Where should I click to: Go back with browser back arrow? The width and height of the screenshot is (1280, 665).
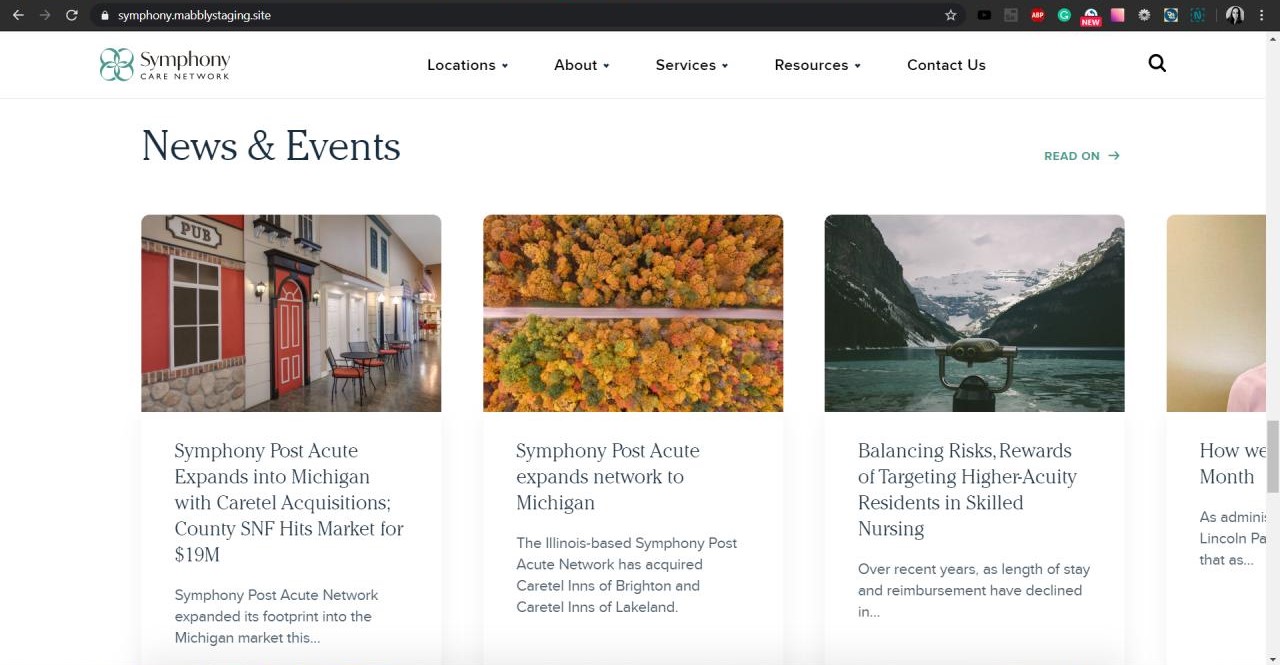18,15
